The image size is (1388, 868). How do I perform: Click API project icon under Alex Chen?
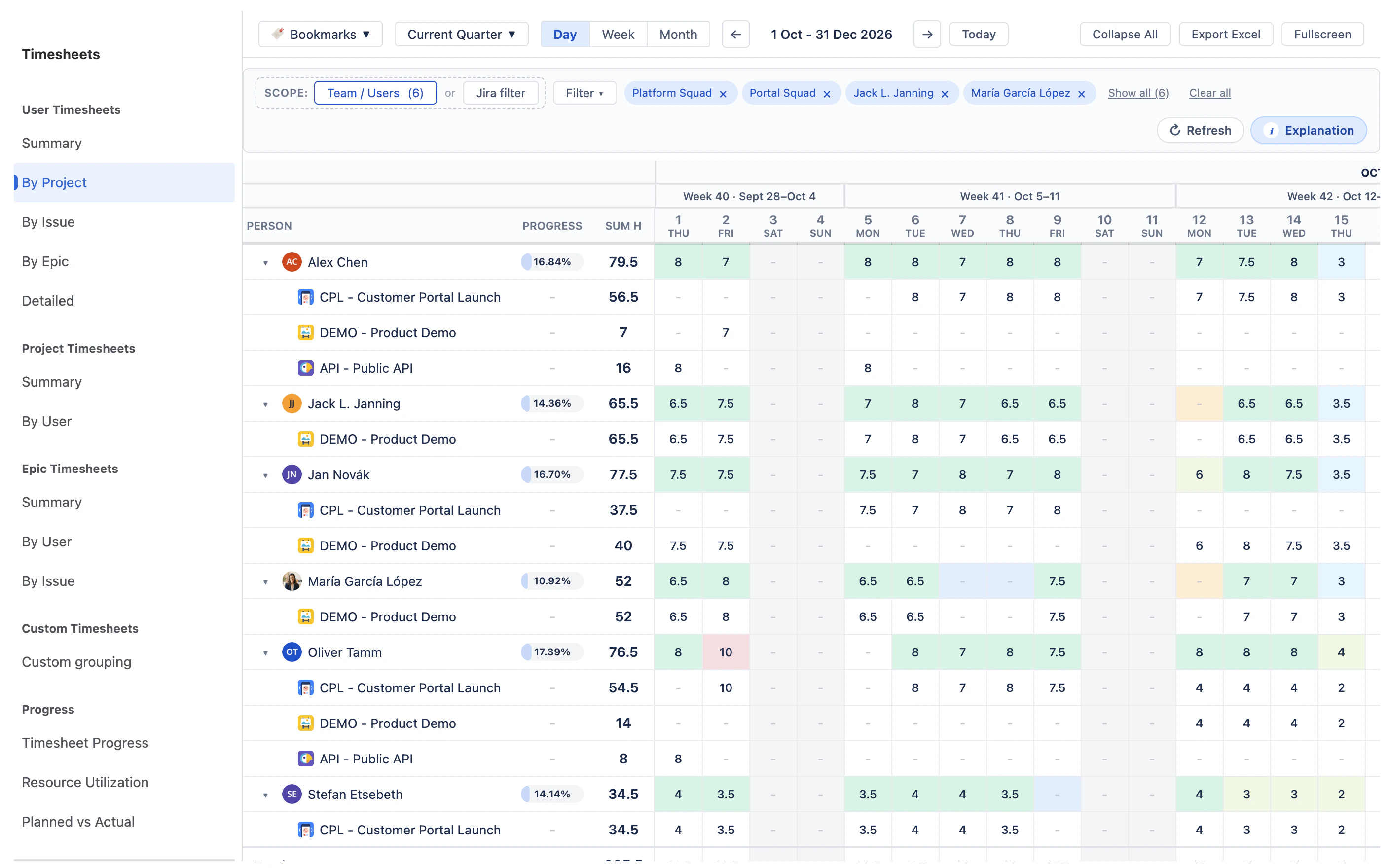coord(305,368)
